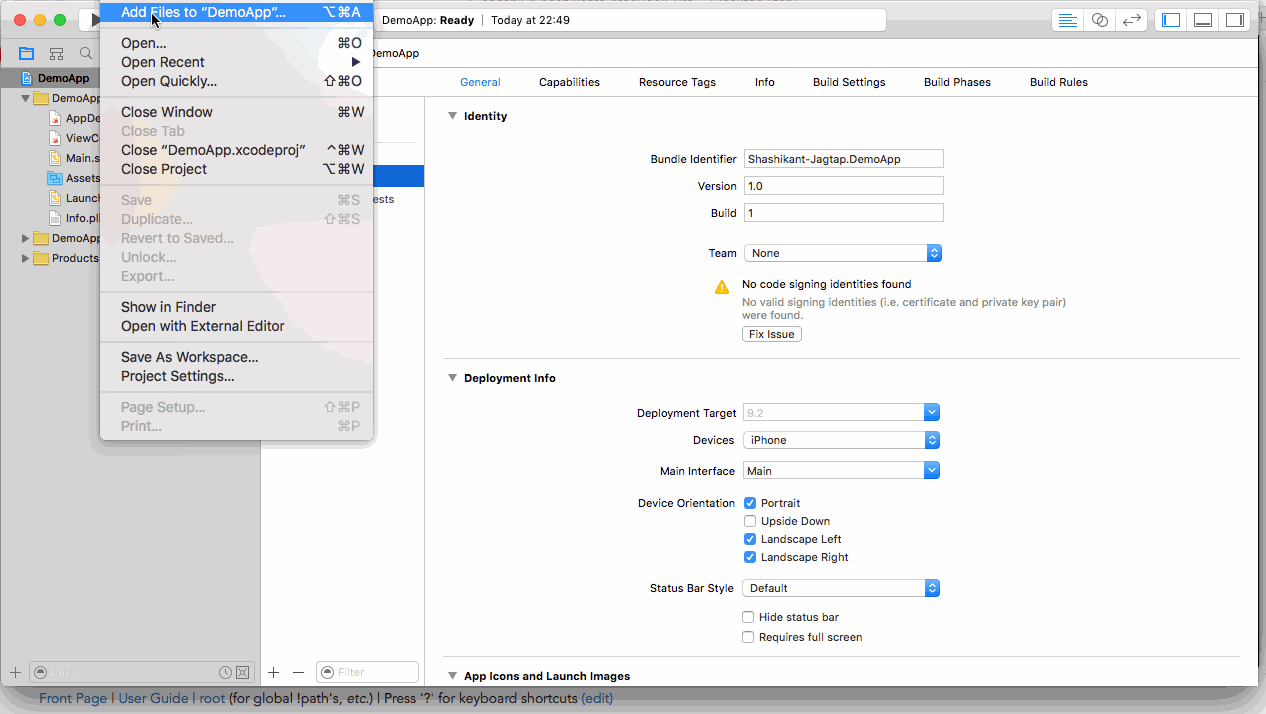Expand the Products group triangle
The height and width of the screenshot is (714, 1266).
26,258
